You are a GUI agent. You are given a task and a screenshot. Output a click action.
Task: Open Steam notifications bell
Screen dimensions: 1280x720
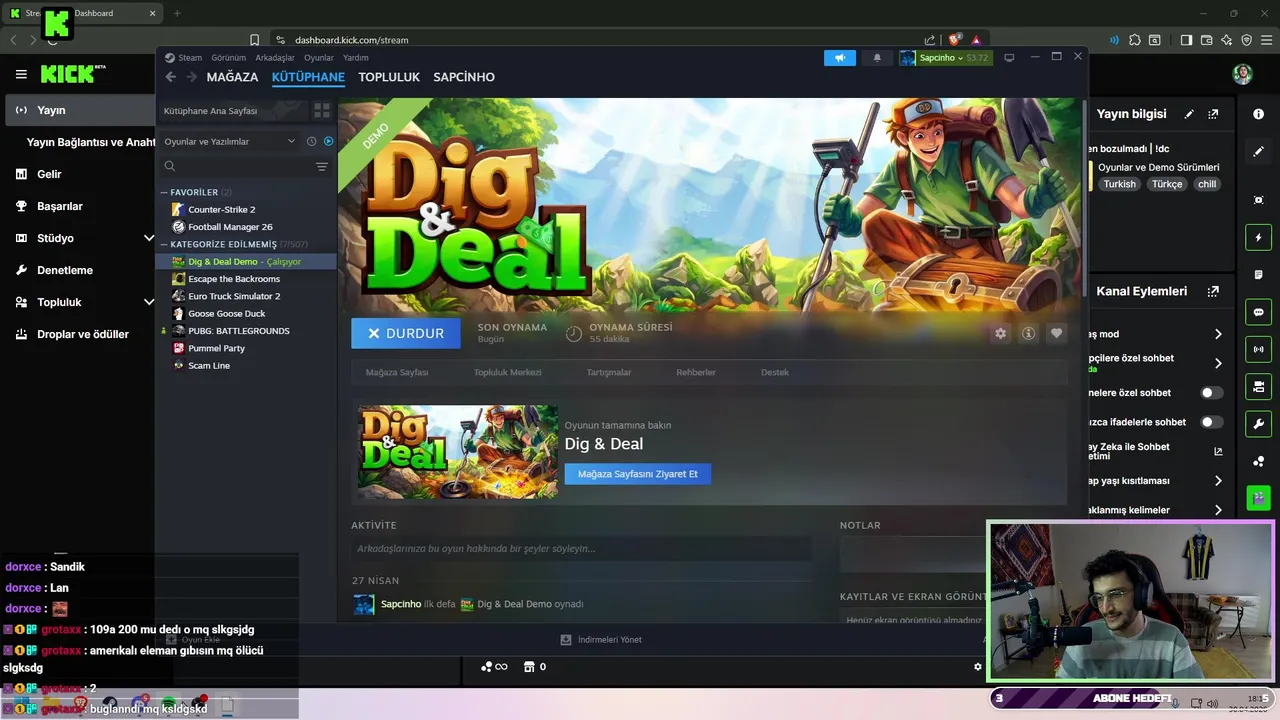point(877,58)
